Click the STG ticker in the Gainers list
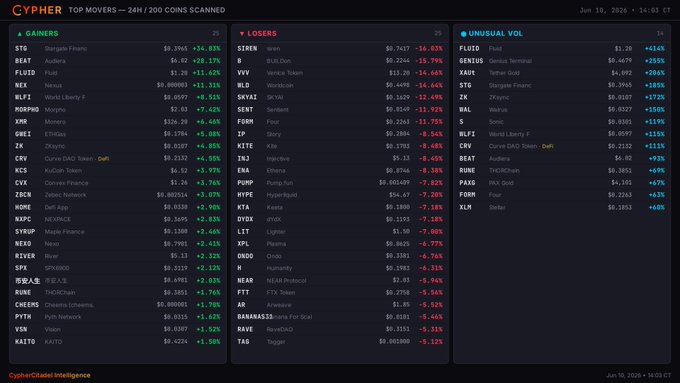The width and height of the screenshot is (680, 383). [x=21, y=49]
